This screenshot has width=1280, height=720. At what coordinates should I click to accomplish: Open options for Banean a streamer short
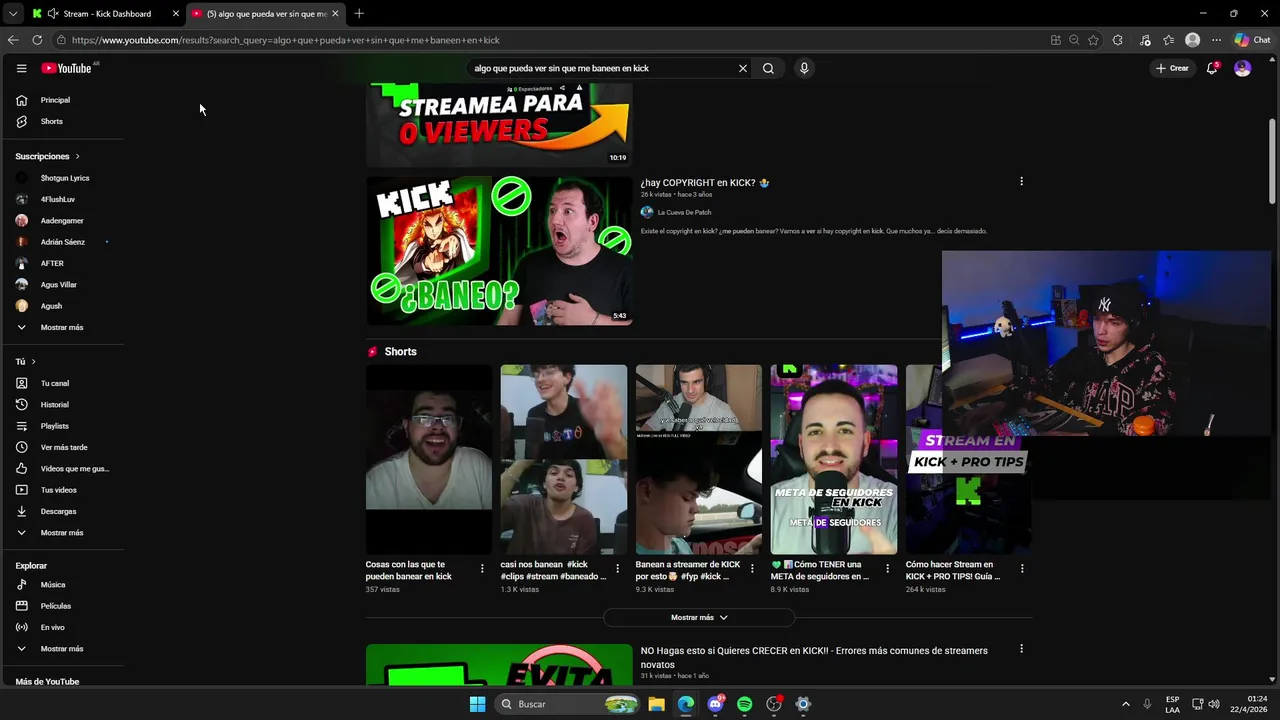point(752,568)
